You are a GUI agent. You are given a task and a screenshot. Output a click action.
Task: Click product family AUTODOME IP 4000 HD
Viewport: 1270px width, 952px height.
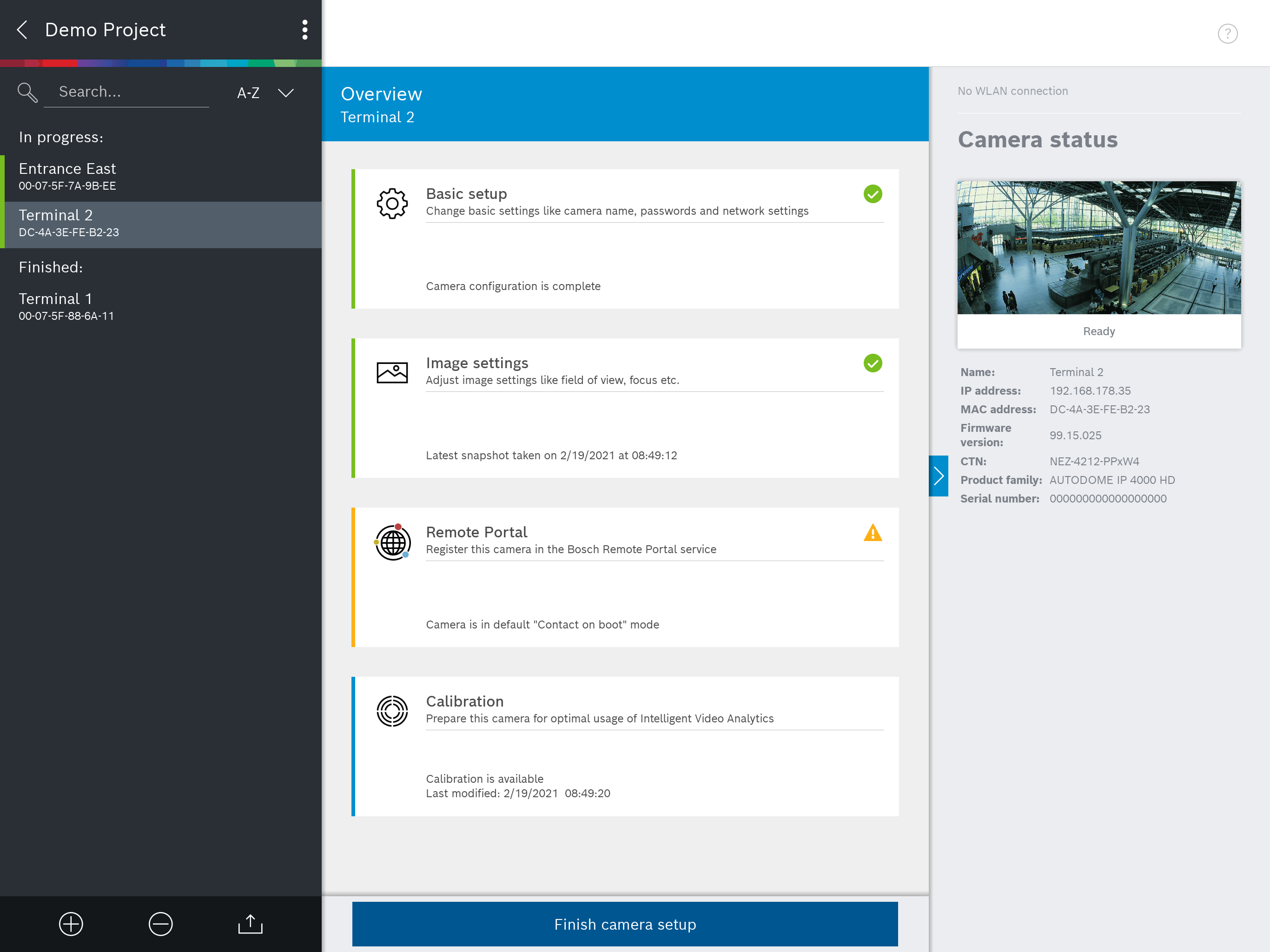point(1112,480)
